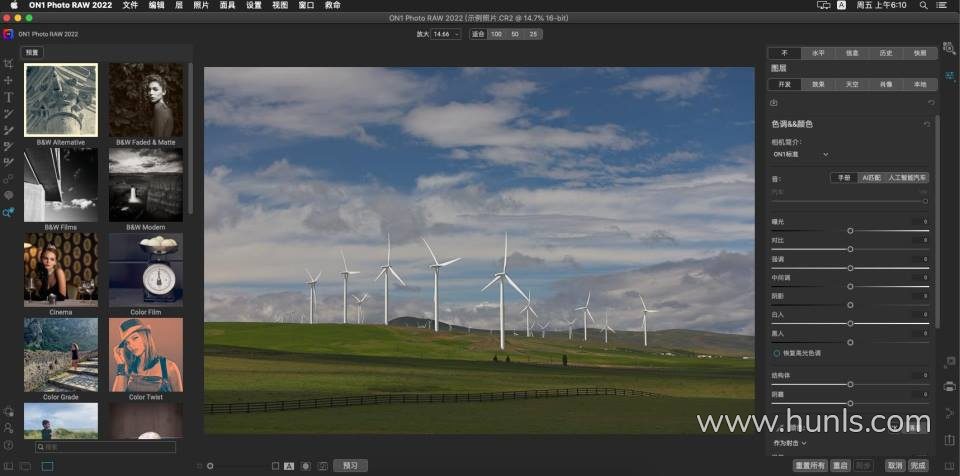The width and height of the screenshot is (960, 476).
Task: Expand the 作为射击 white balance dropdown
Action: click(x=790, y=442)
